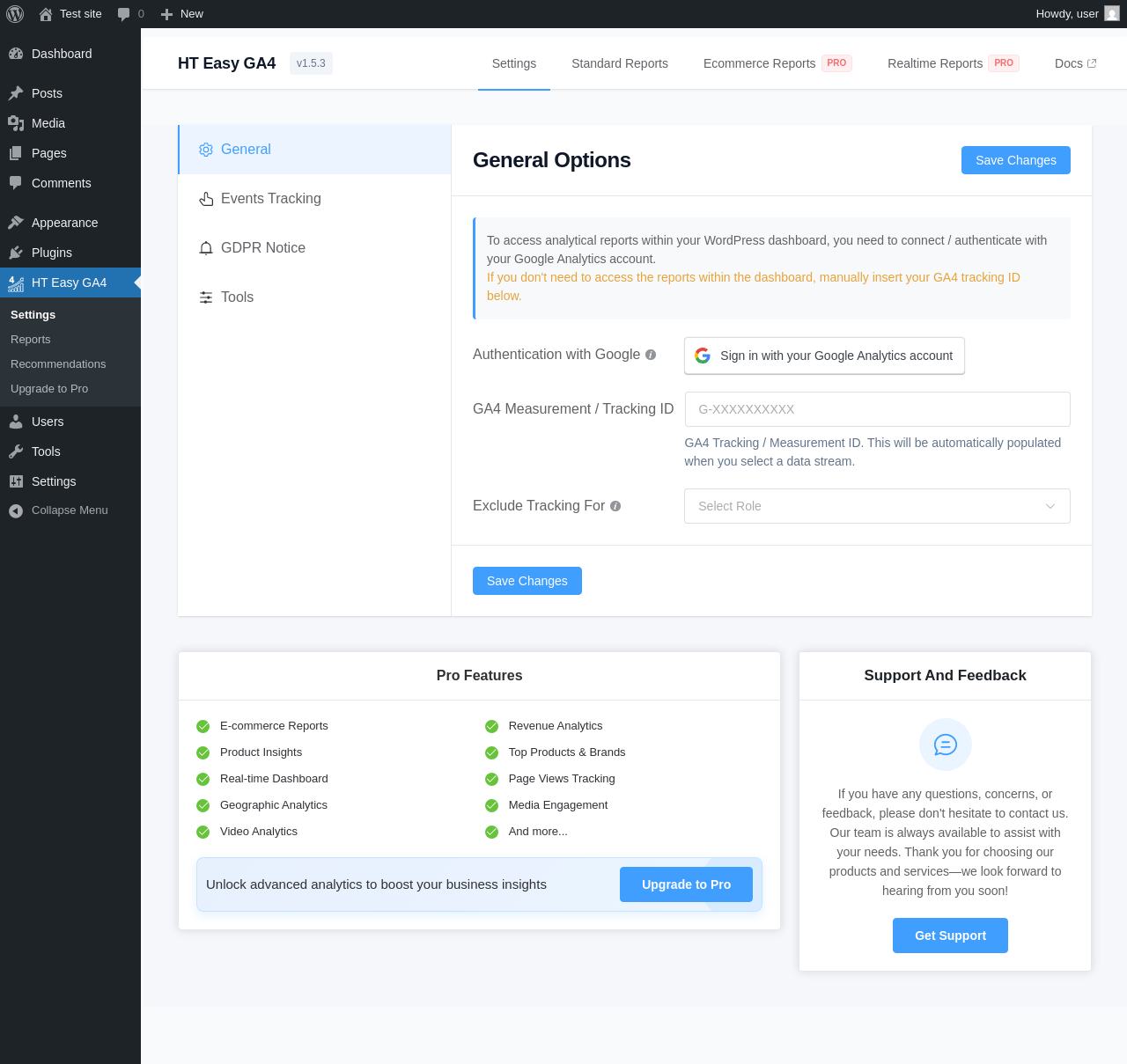Viewport: 1127px width, 1064px height.
Task: Open Recommendations submenu item
Action: point(70,364)
